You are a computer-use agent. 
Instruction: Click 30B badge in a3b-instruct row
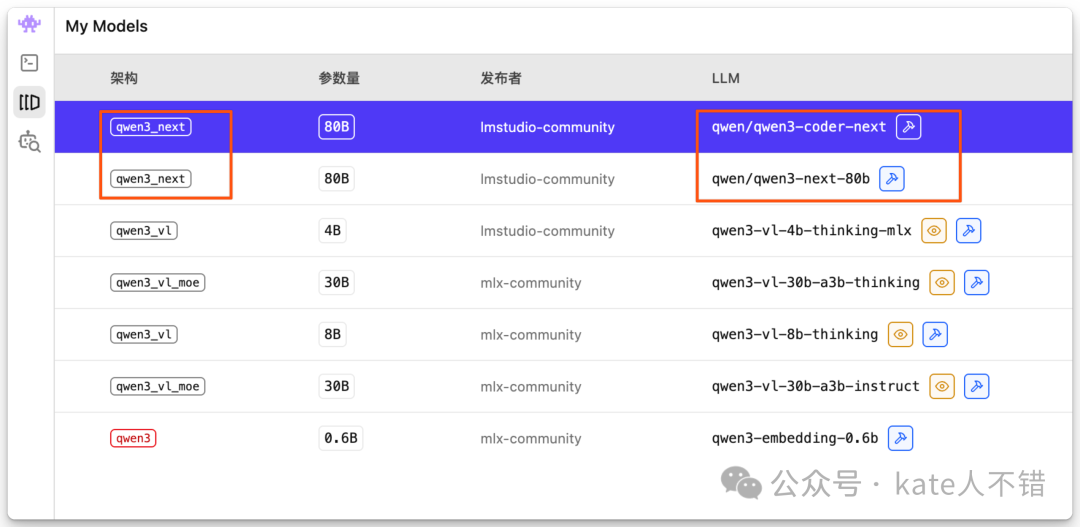(x=337, y=386)
